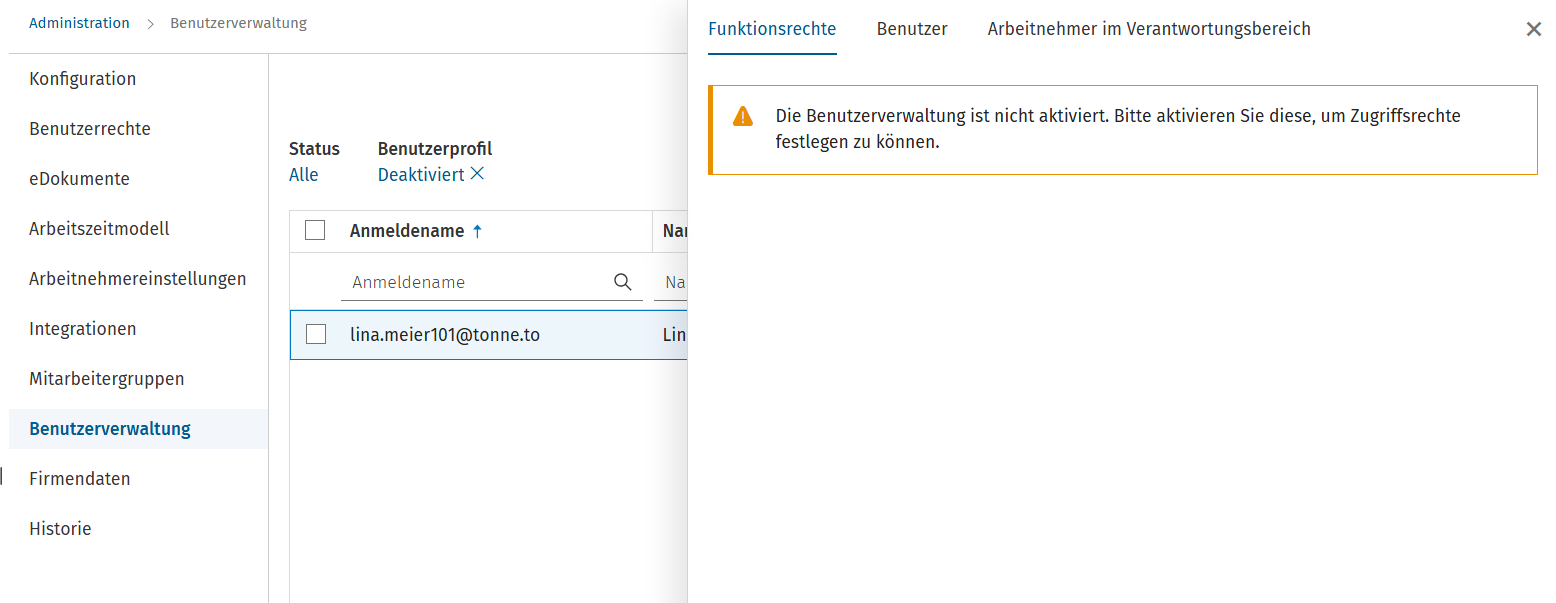
Task: Open Konfiguration in the sidebar
Action: click(x=83, y=79)
